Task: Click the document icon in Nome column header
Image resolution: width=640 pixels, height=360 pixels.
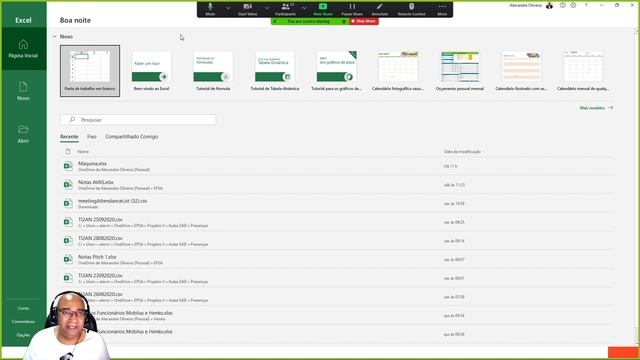Action: tap(68, 151)
